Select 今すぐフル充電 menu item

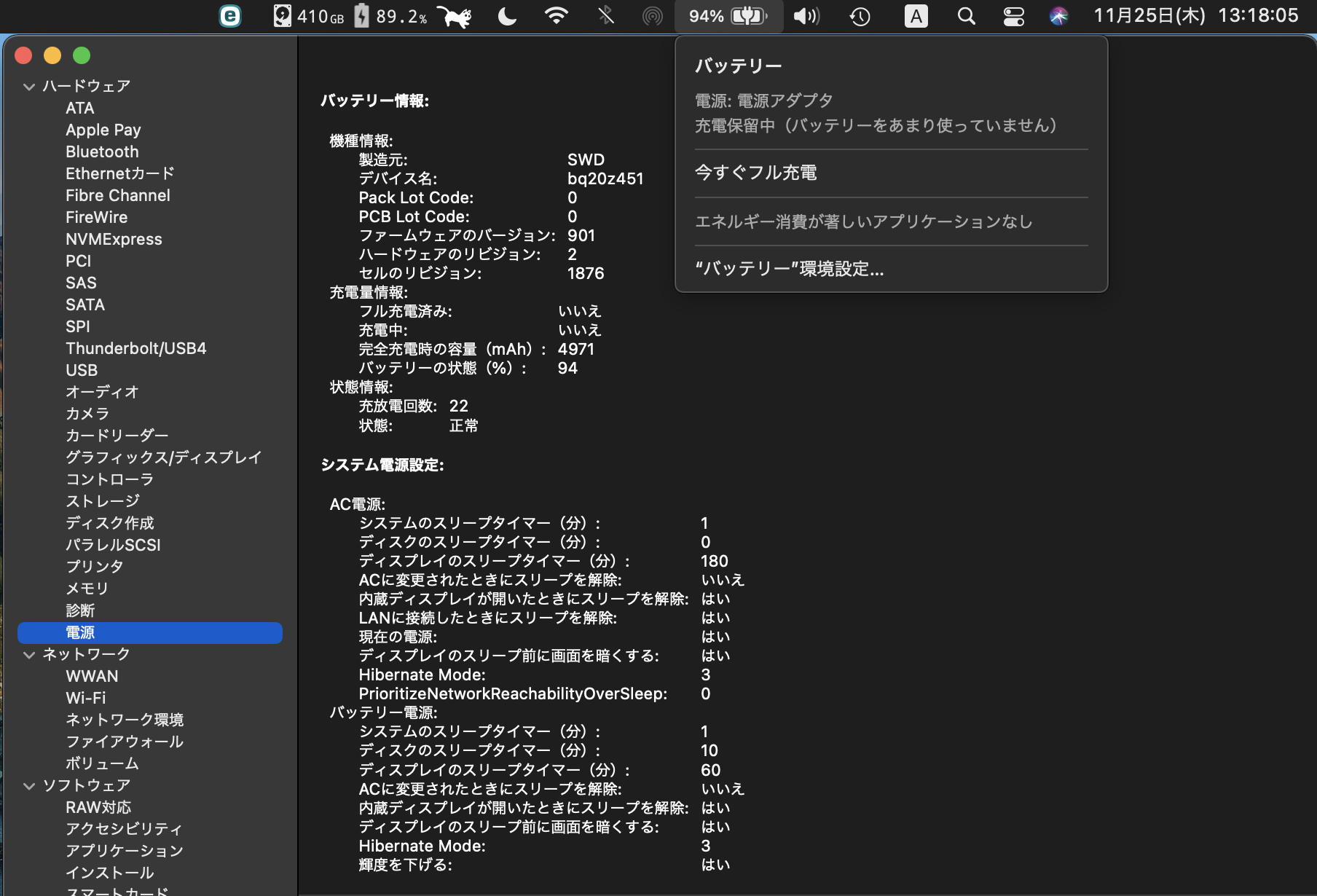click(x=756, y=173)
